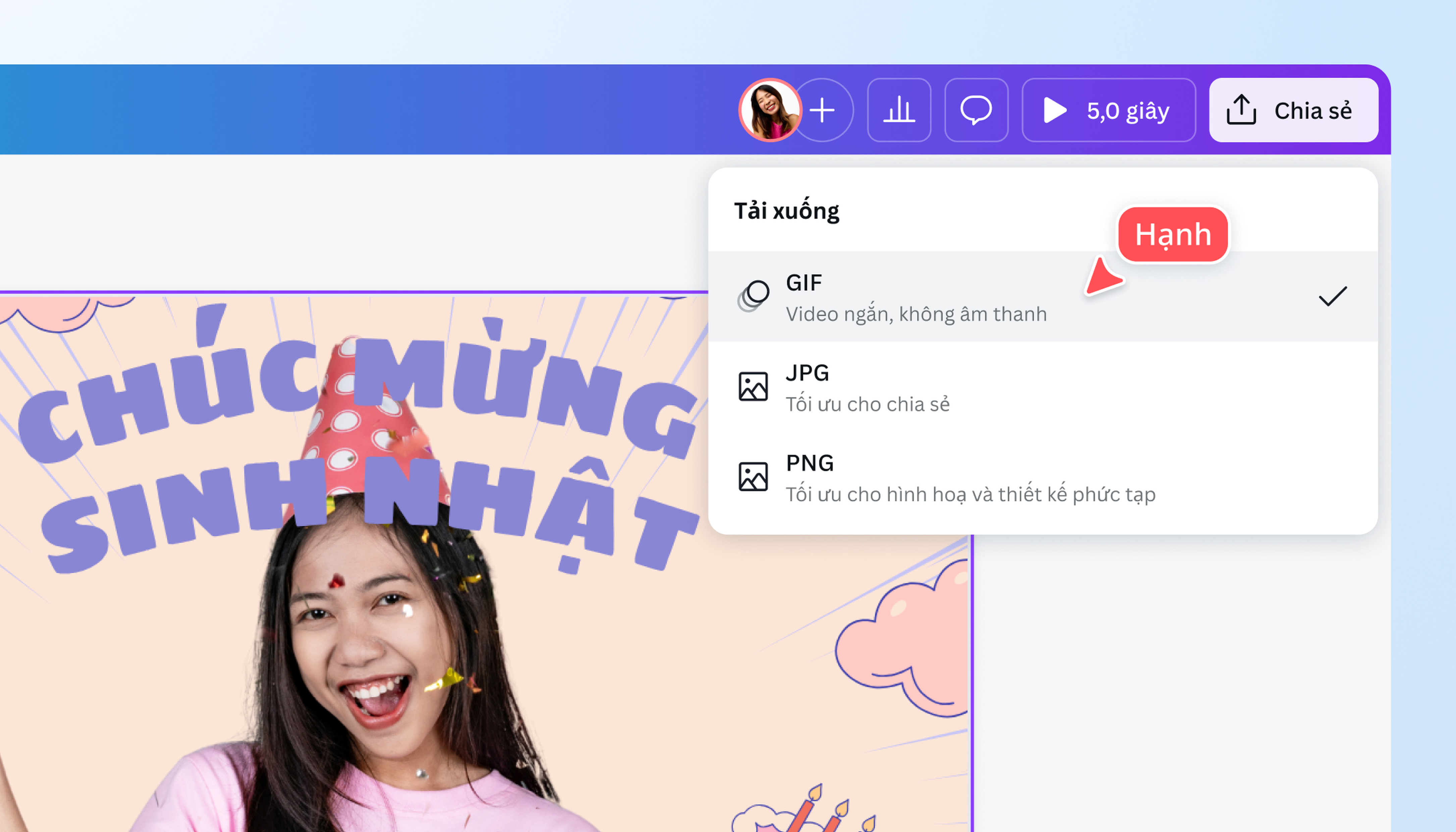
Task: Click the GIF animated circles icon
Action: 753,296
